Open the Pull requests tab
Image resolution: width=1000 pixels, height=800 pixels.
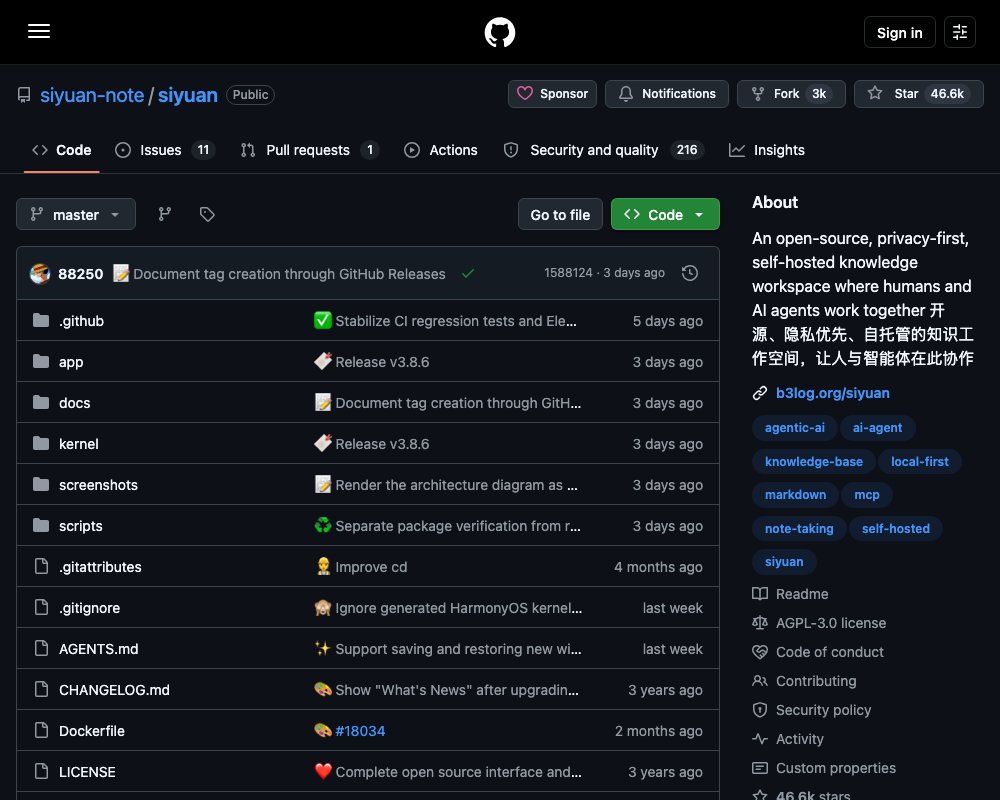tap(309, 150)
